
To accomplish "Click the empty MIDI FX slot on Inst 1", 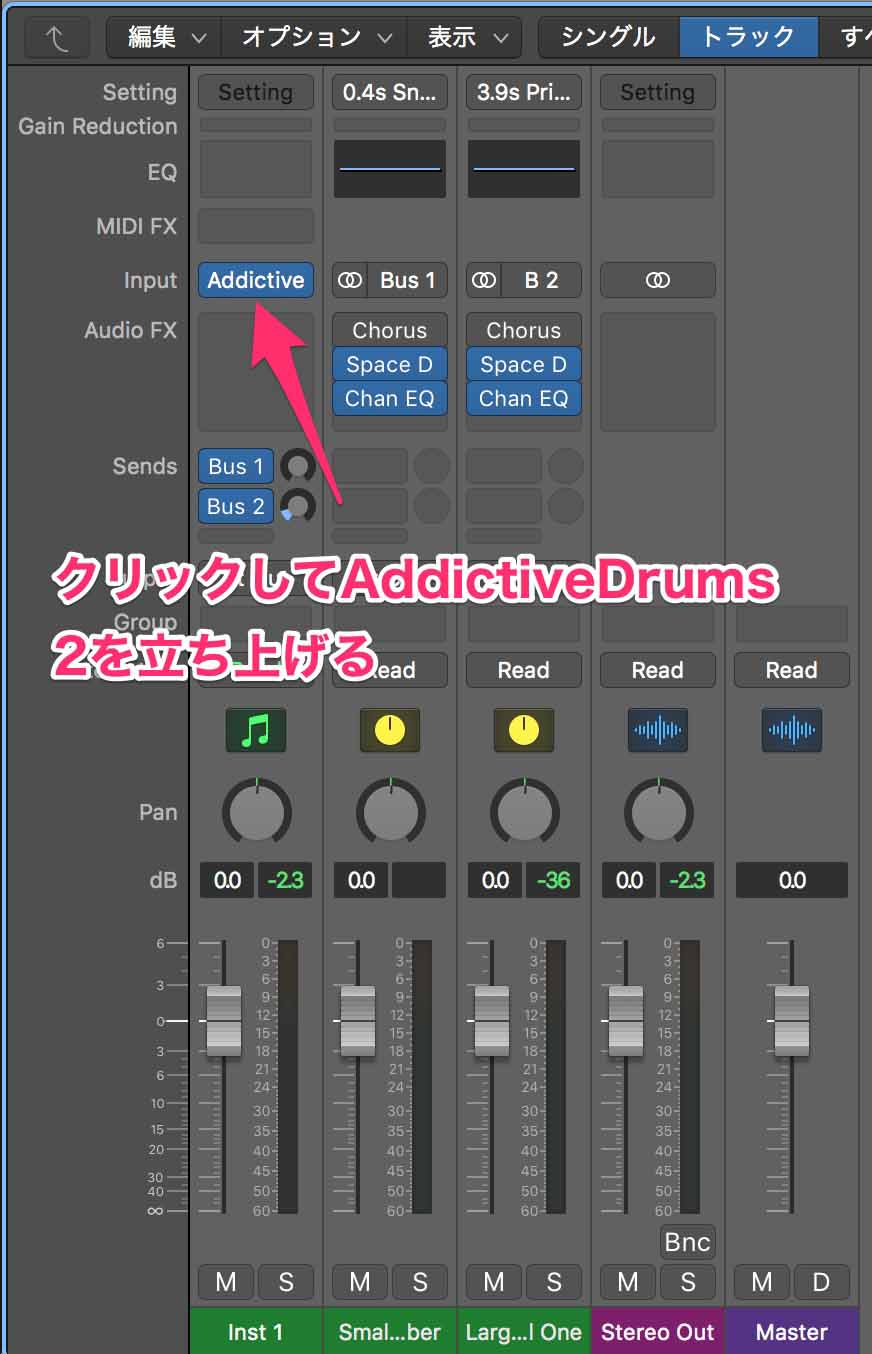I will tap(256, 226).
